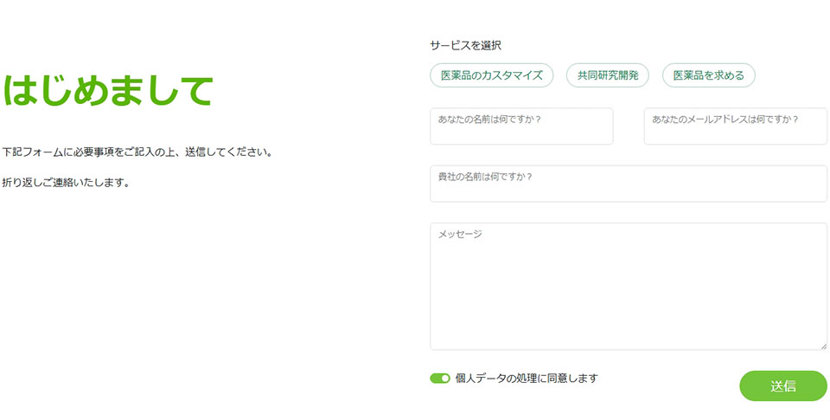Click the 下記フォームに必要事項をご記入 instruction text
The width and height of the screenshot is (830, 420).
tap(137, 153)
